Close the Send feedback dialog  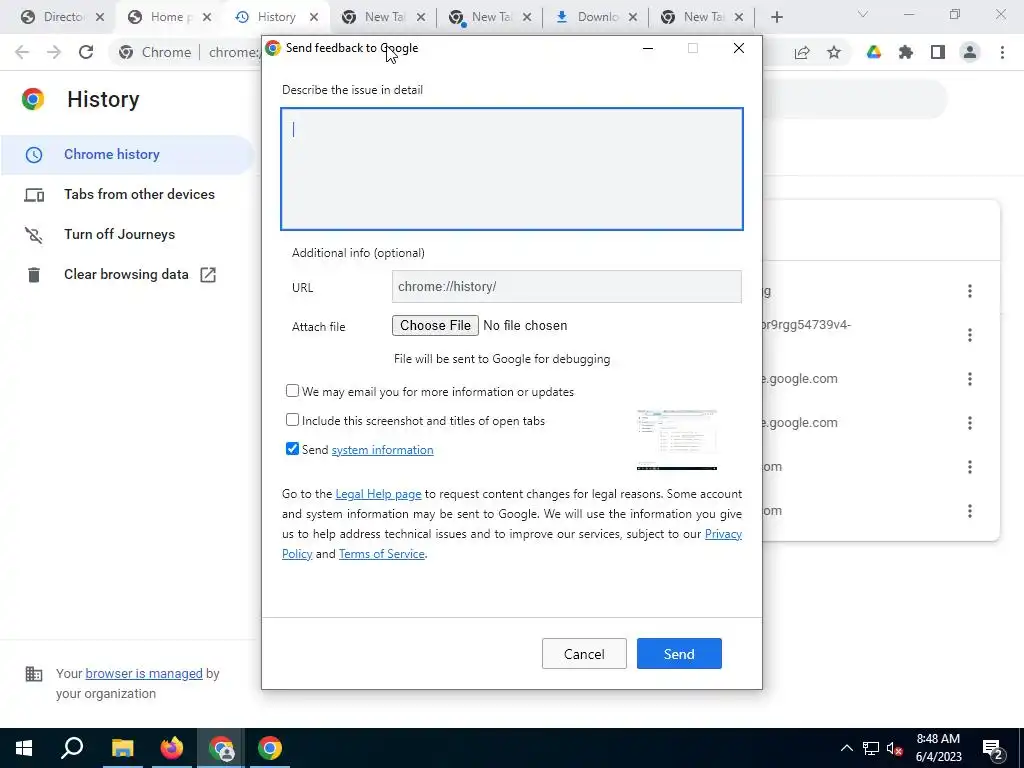739,48
